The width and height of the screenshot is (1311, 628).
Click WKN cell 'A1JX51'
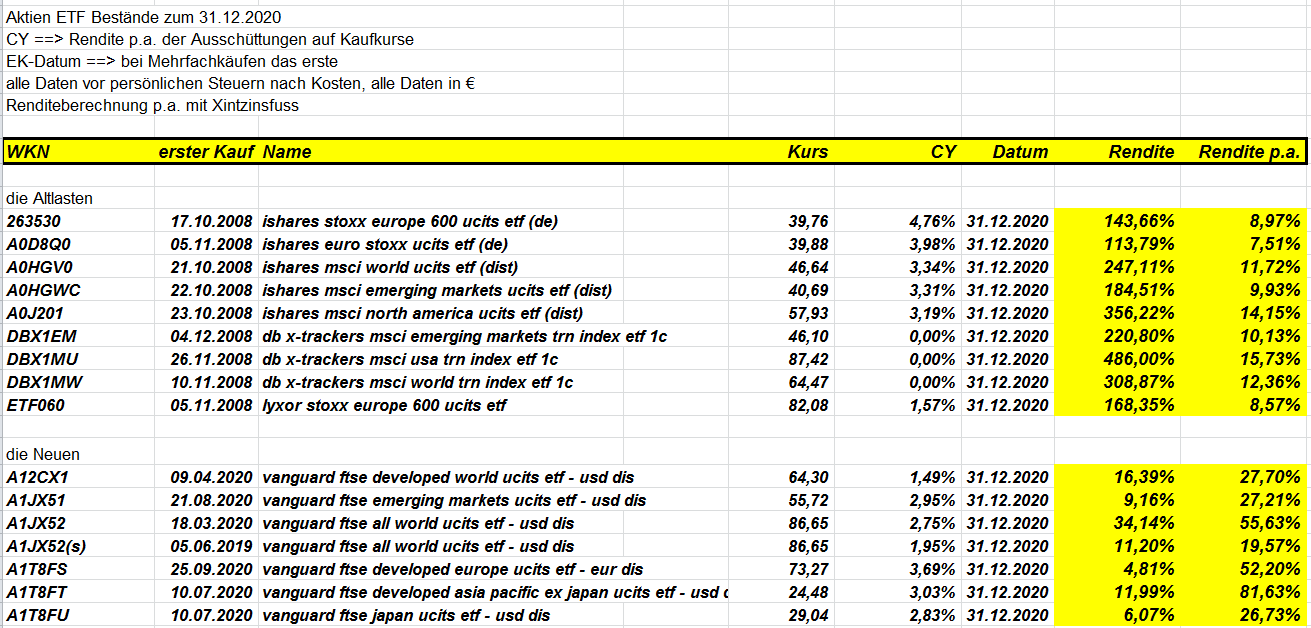click(x=37, y=501)
